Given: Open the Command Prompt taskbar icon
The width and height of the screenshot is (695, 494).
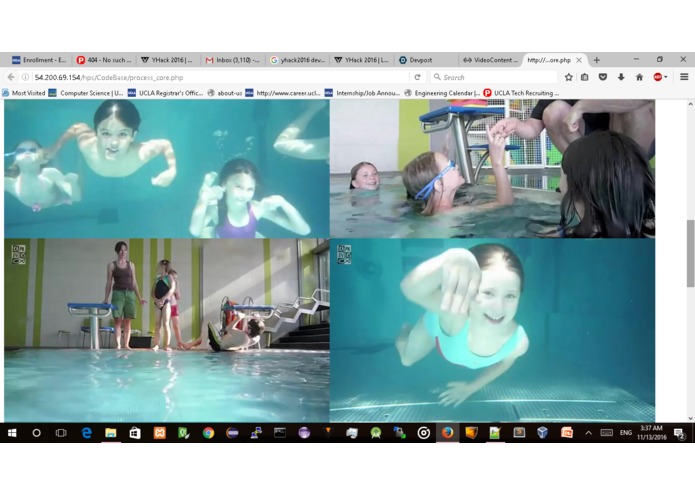Looking at the screenshot, I should click(280, 433).
